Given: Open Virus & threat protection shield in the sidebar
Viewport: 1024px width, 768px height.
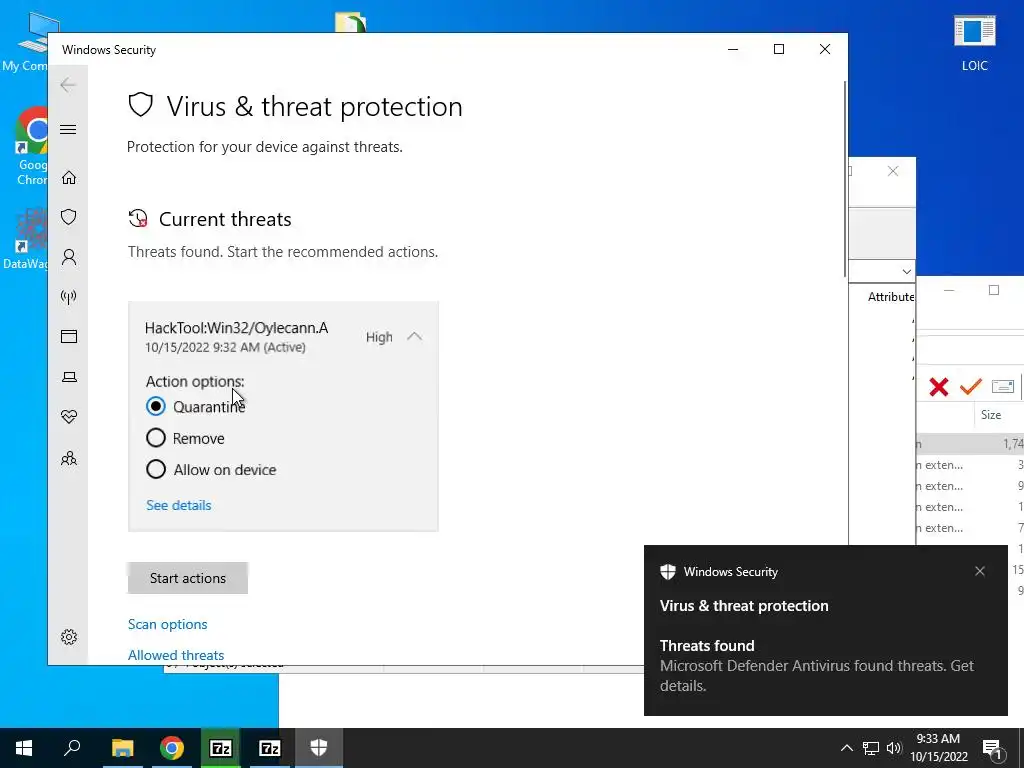Looking at the screenshot, I should (69, 217).
